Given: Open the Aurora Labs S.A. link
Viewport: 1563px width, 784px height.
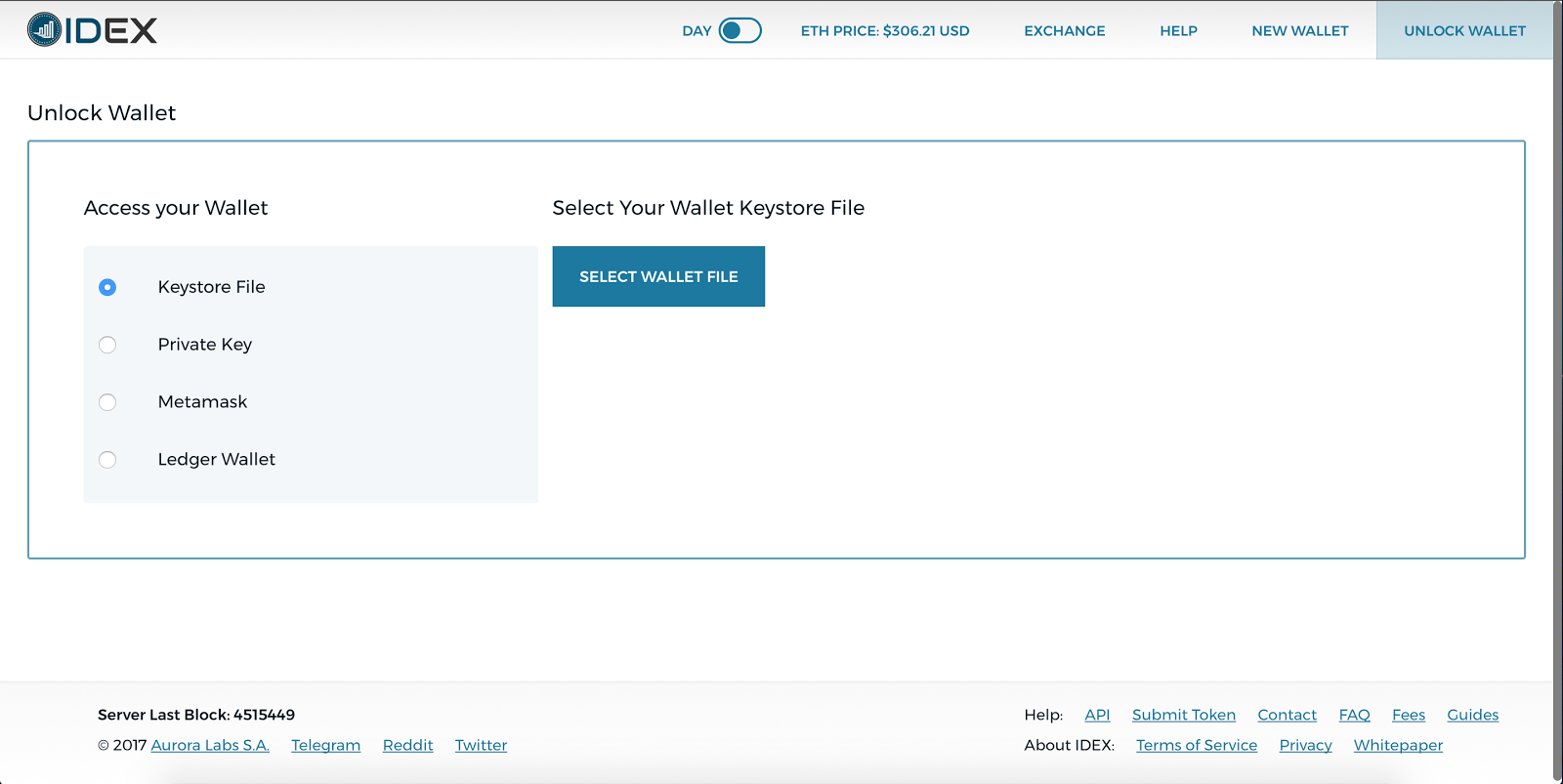Looking at the screenshot, I should pos(210,745).
